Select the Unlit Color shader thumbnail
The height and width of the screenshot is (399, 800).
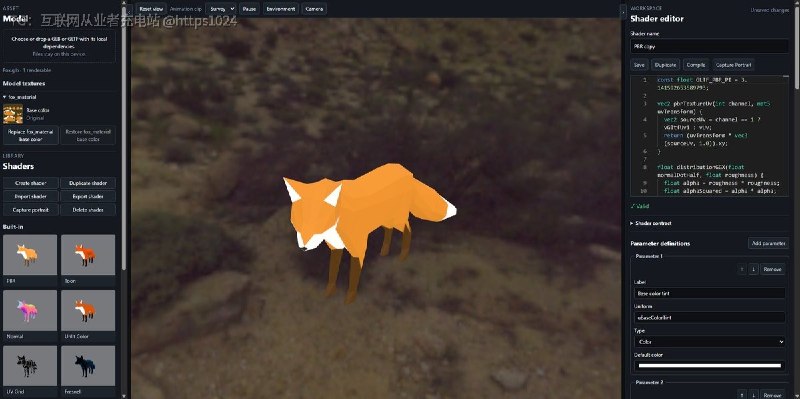click(x=88, y=310)
